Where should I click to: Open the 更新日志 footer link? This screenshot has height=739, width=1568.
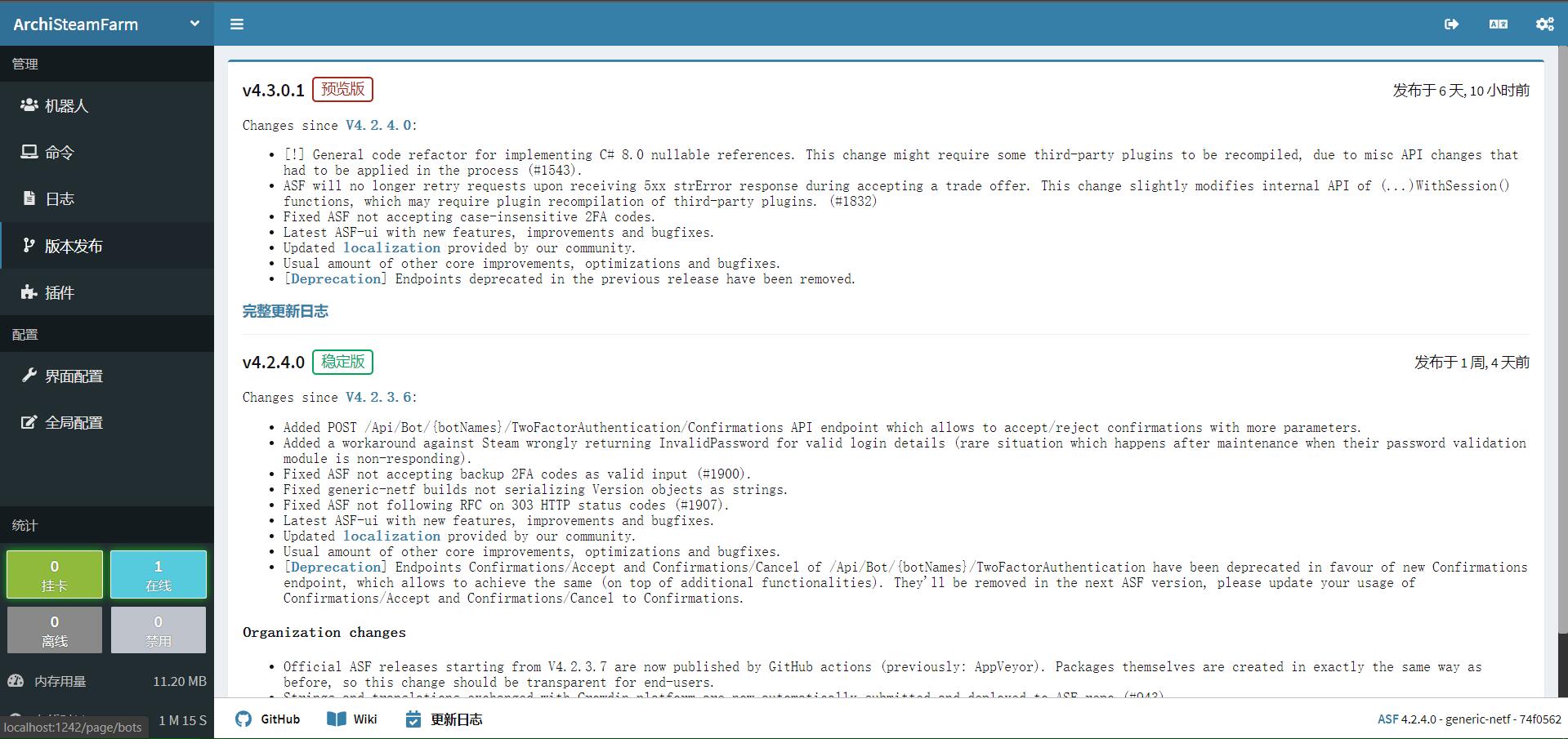[457, 719]
